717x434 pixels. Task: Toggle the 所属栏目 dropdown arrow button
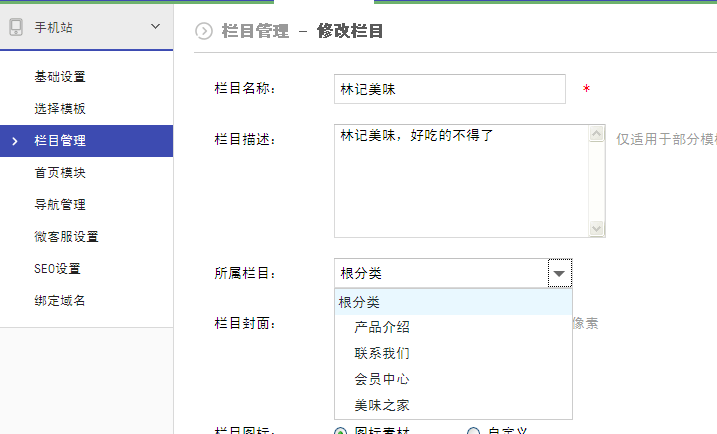(x=559, y=273)
